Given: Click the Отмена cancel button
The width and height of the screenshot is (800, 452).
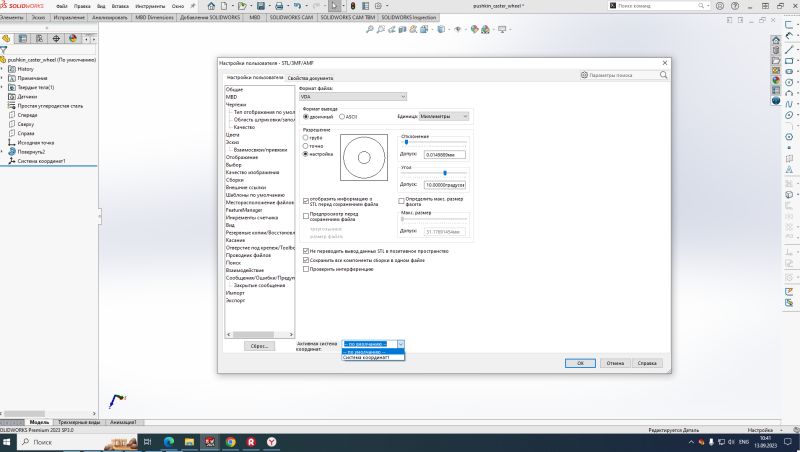Looking at the screenshot, I should point(615,363).
